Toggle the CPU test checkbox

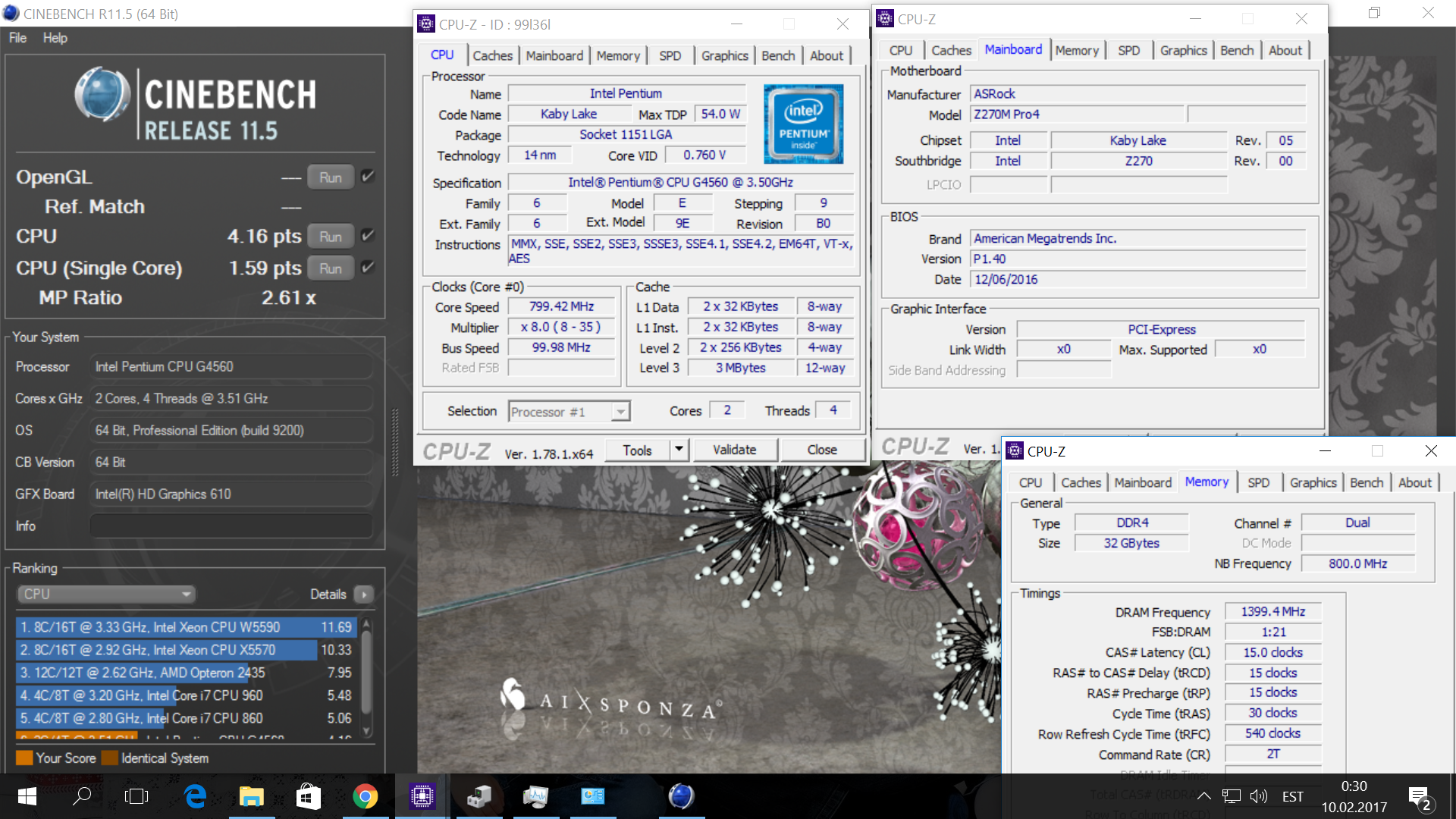[368, 235]
